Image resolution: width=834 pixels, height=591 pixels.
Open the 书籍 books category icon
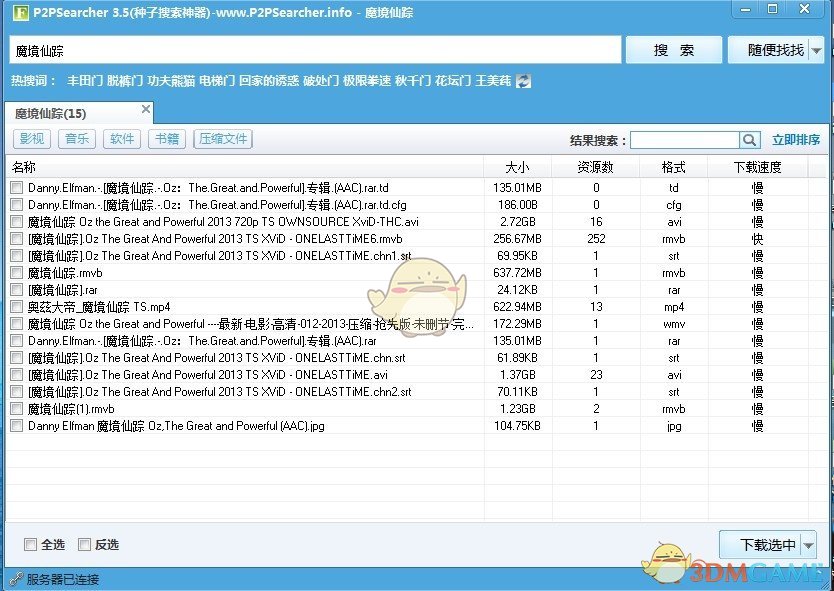pos(166,139)
